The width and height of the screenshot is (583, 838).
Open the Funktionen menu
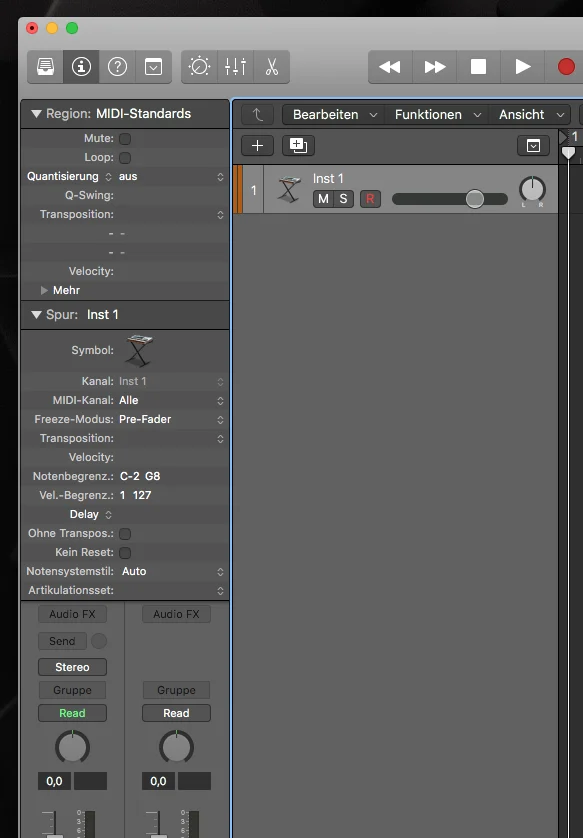[437, 114]
